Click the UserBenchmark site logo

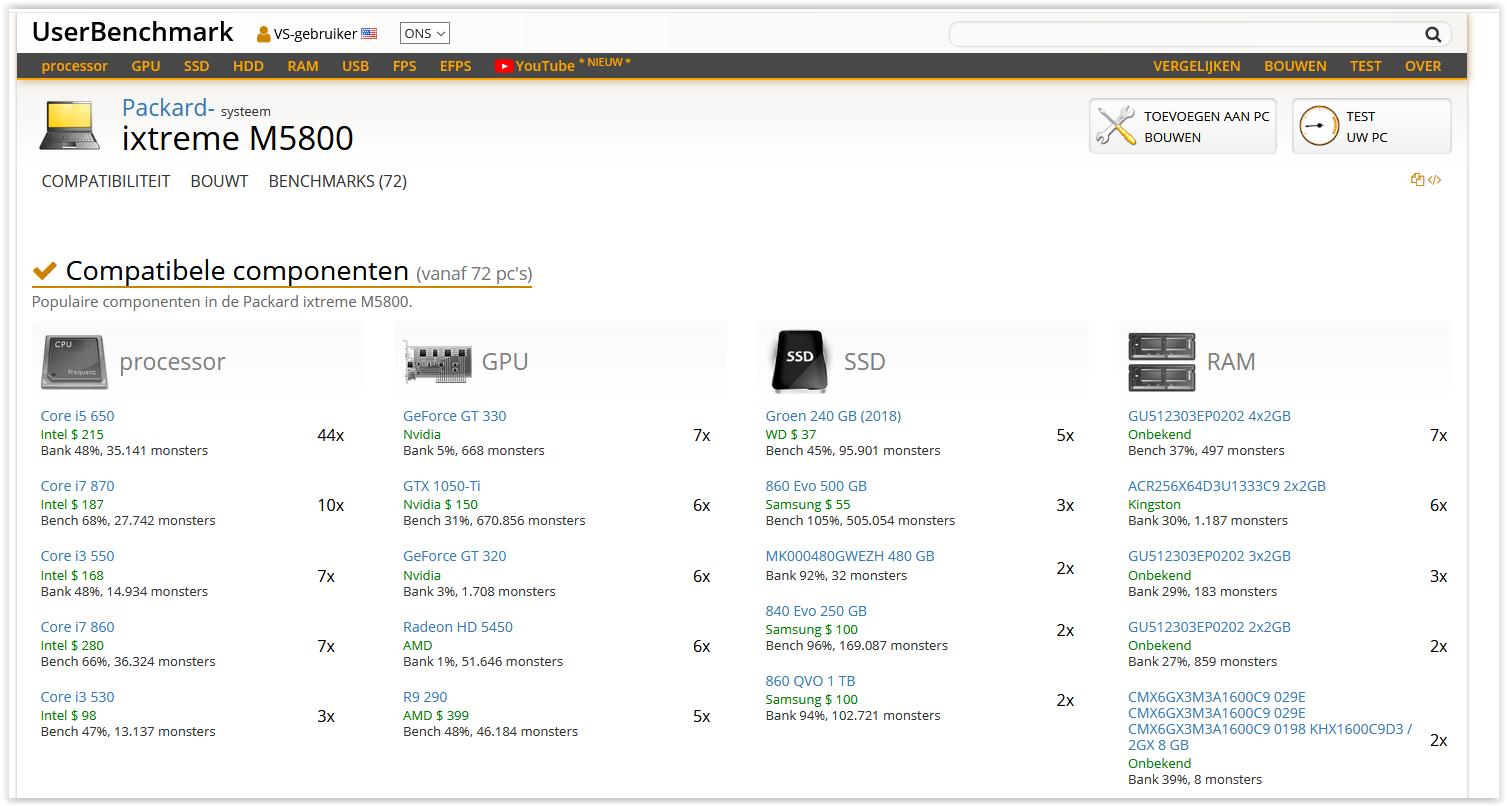pyautogui.click(x=133, y=32)
